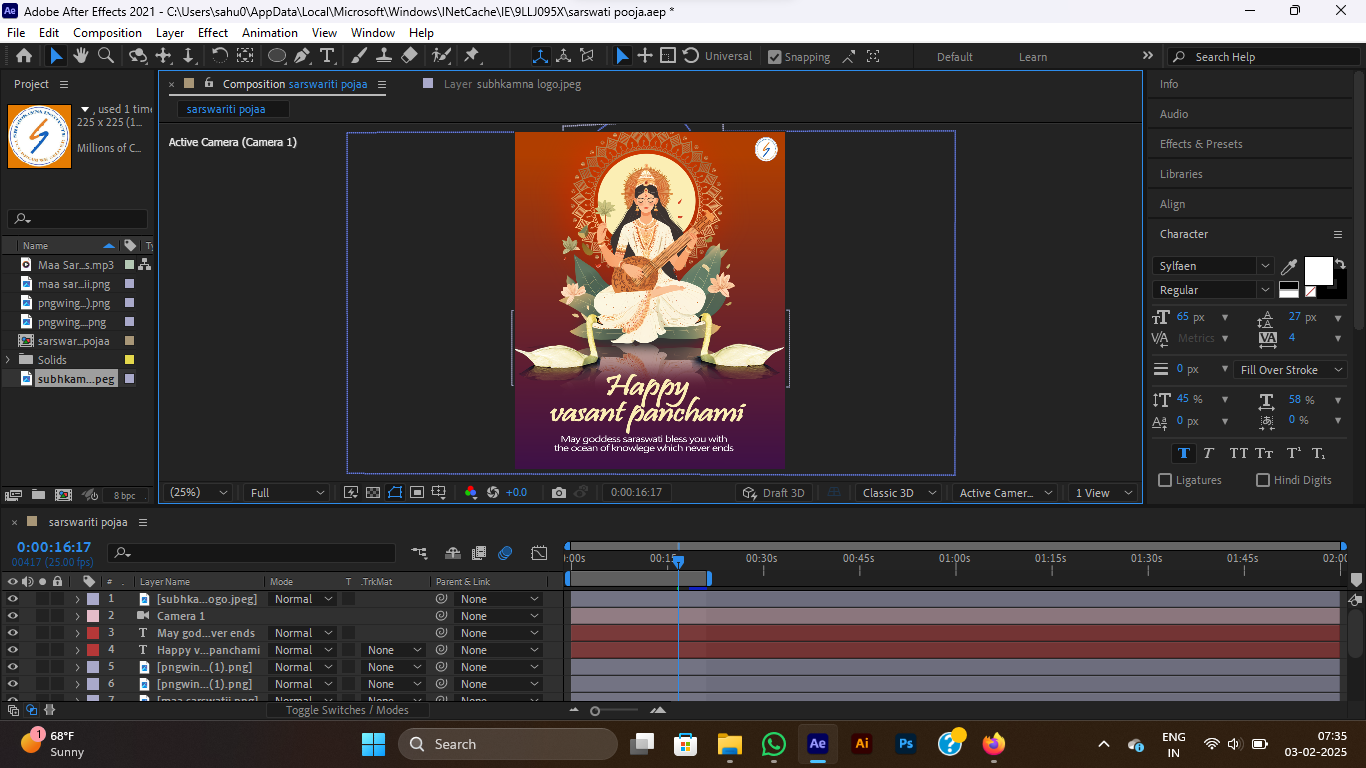Open the Effects & Presets panel

pos(1201,144)
